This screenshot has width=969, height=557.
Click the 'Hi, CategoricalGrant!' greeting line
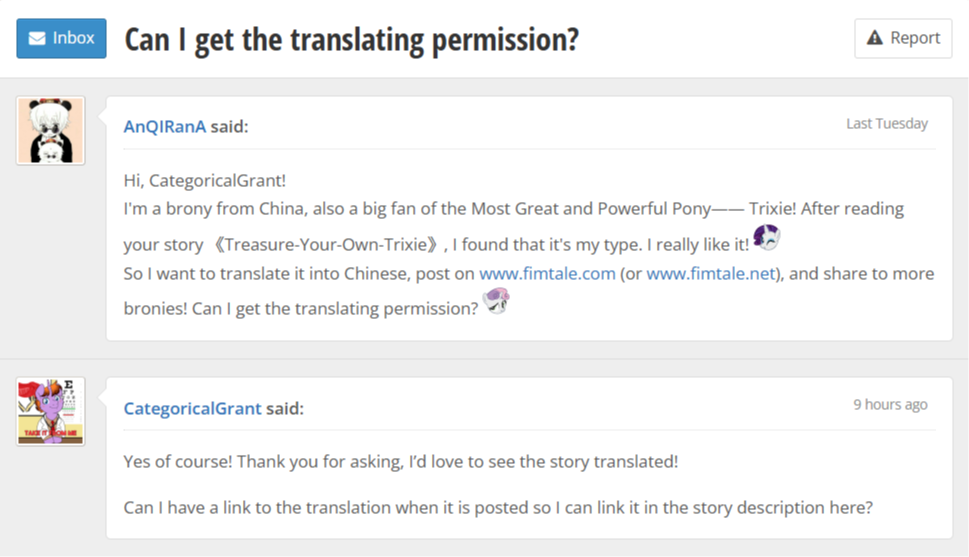pos(205,181)
